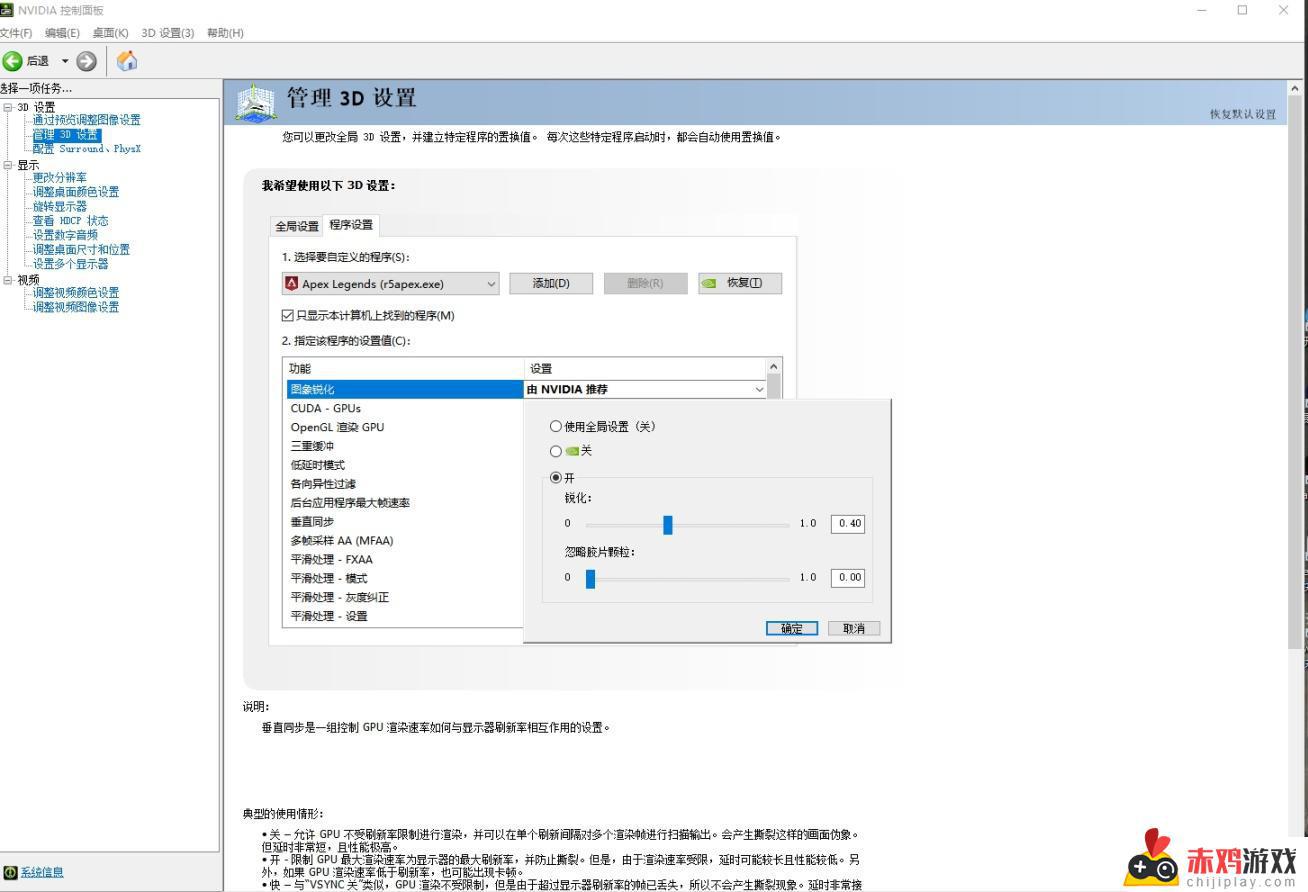The width and height of the screenshot is (1308, 892).
Task: Select the 图象锐化 feature row
Action: coord(404,389)
